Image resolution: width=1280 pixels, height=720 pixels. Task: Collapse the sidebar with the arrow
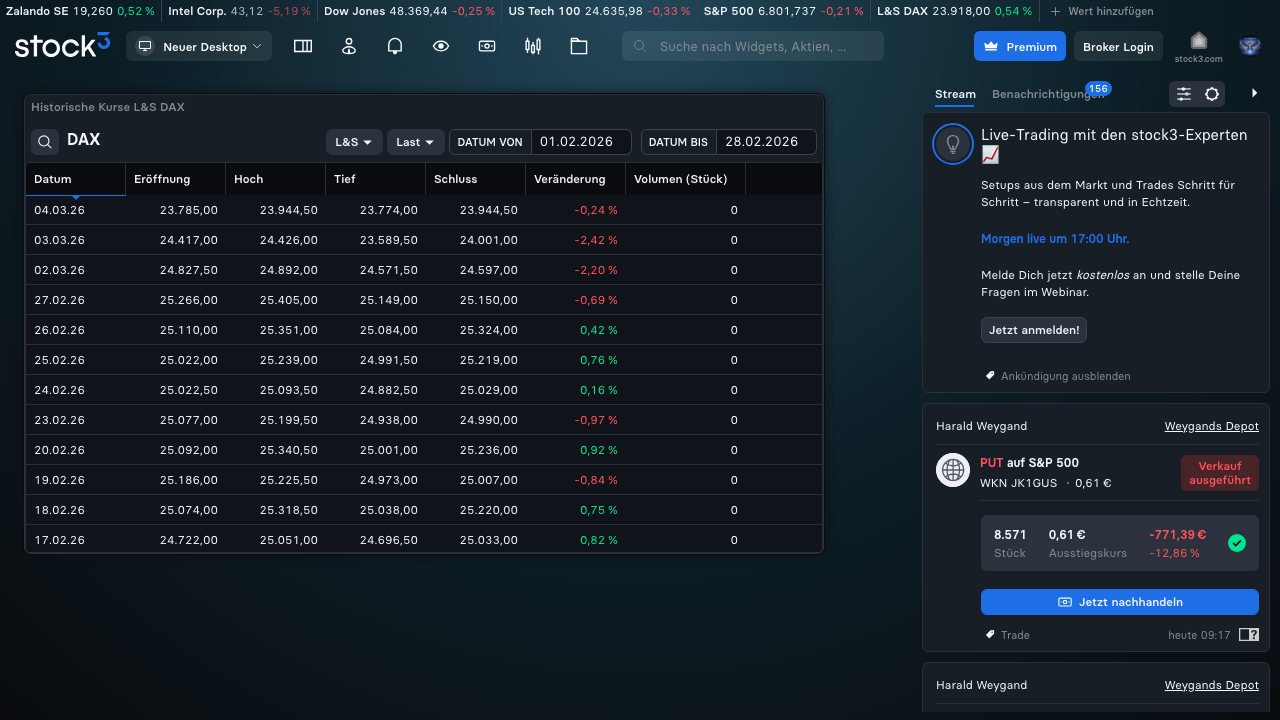pos(1255,93)
